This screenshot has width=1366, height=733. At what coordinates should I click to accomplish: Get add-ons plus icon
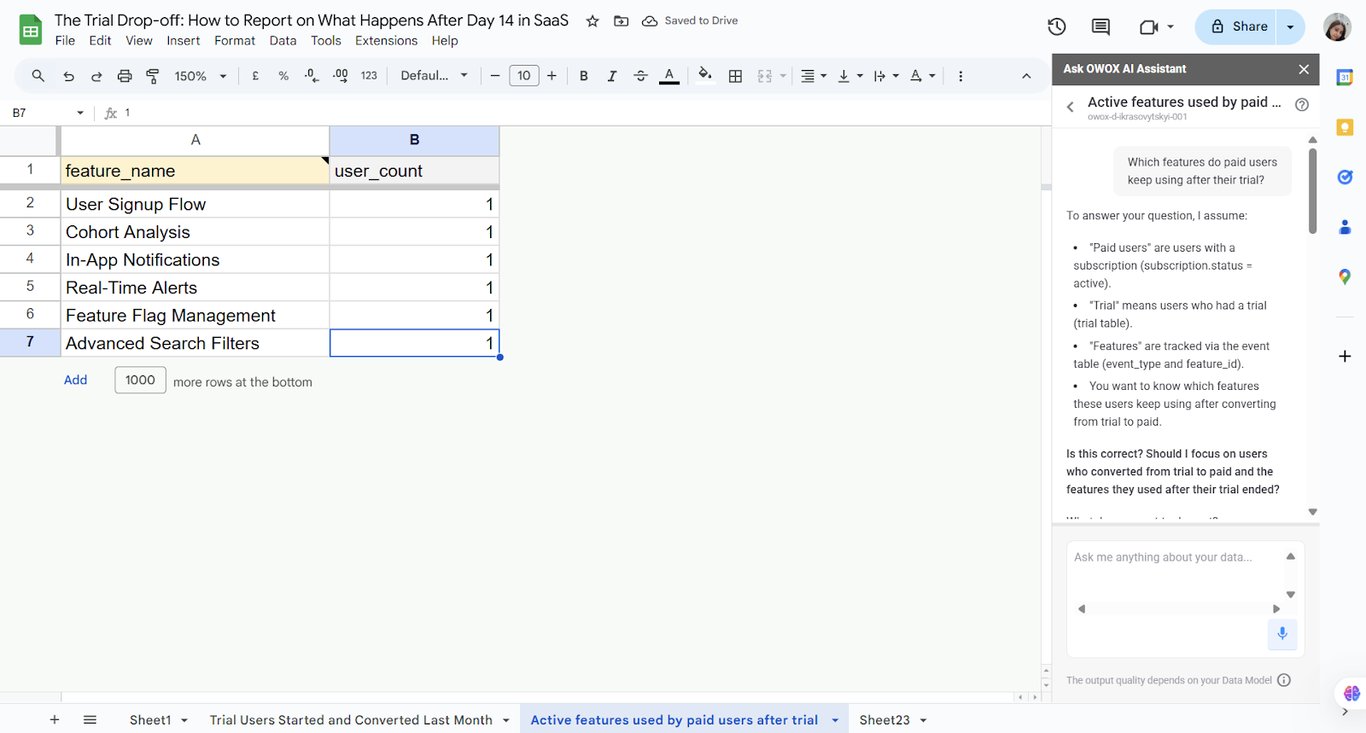(1344, 356)
